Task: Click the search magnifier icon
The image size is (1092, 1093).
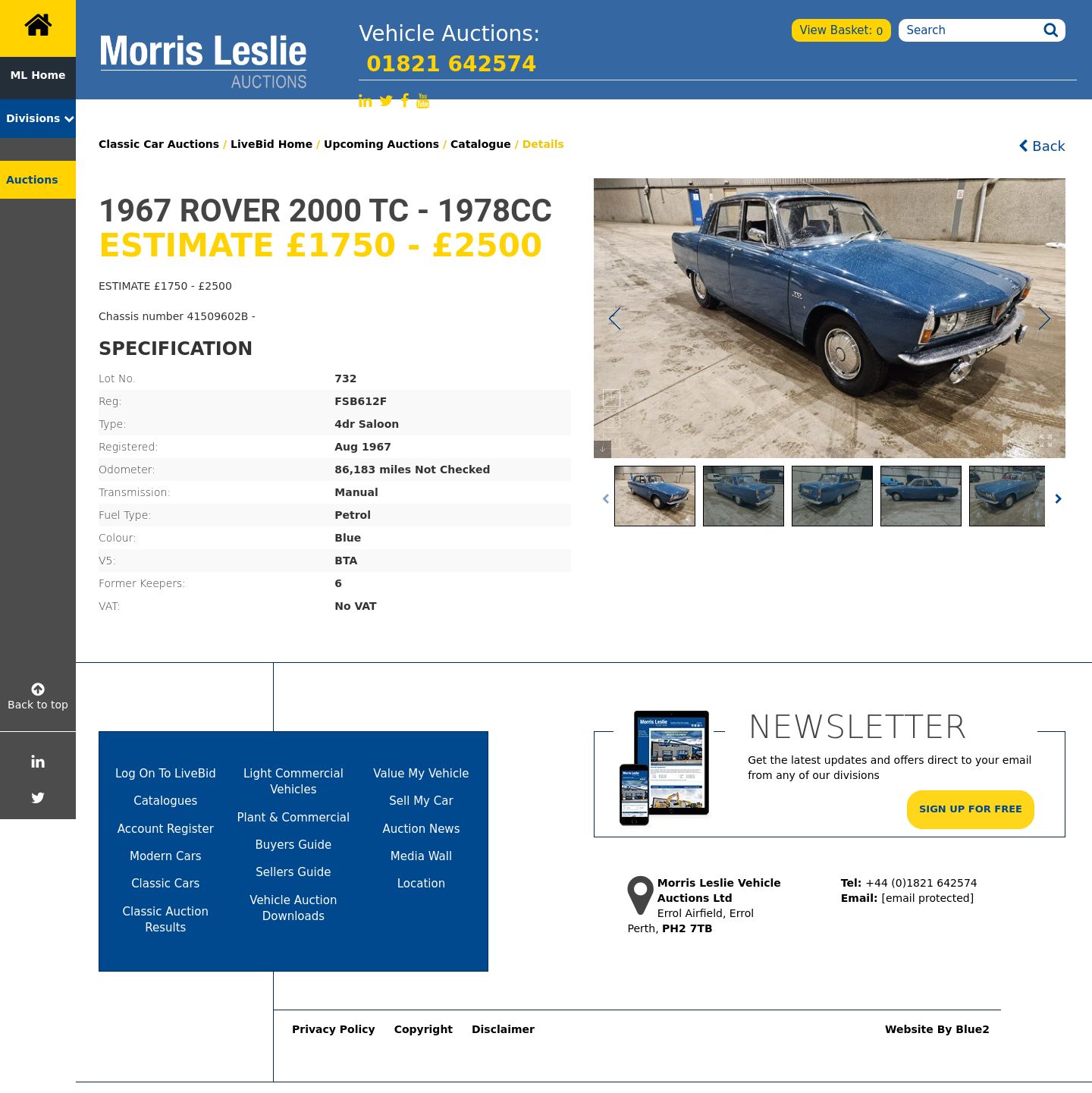Action: click(1050, 30)
